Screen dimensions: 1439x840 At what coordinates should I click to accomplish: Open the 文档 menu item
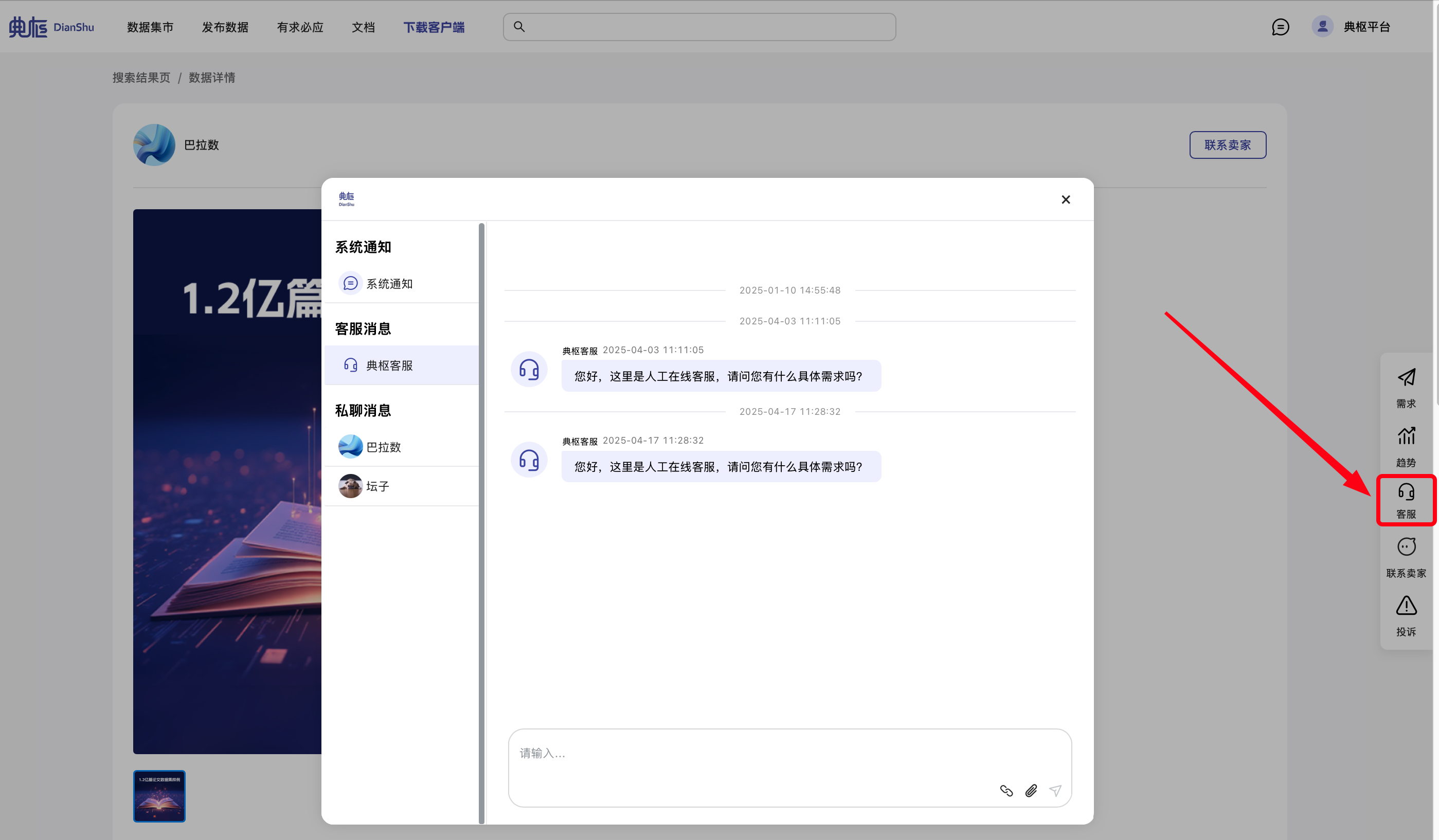[363, 27]
